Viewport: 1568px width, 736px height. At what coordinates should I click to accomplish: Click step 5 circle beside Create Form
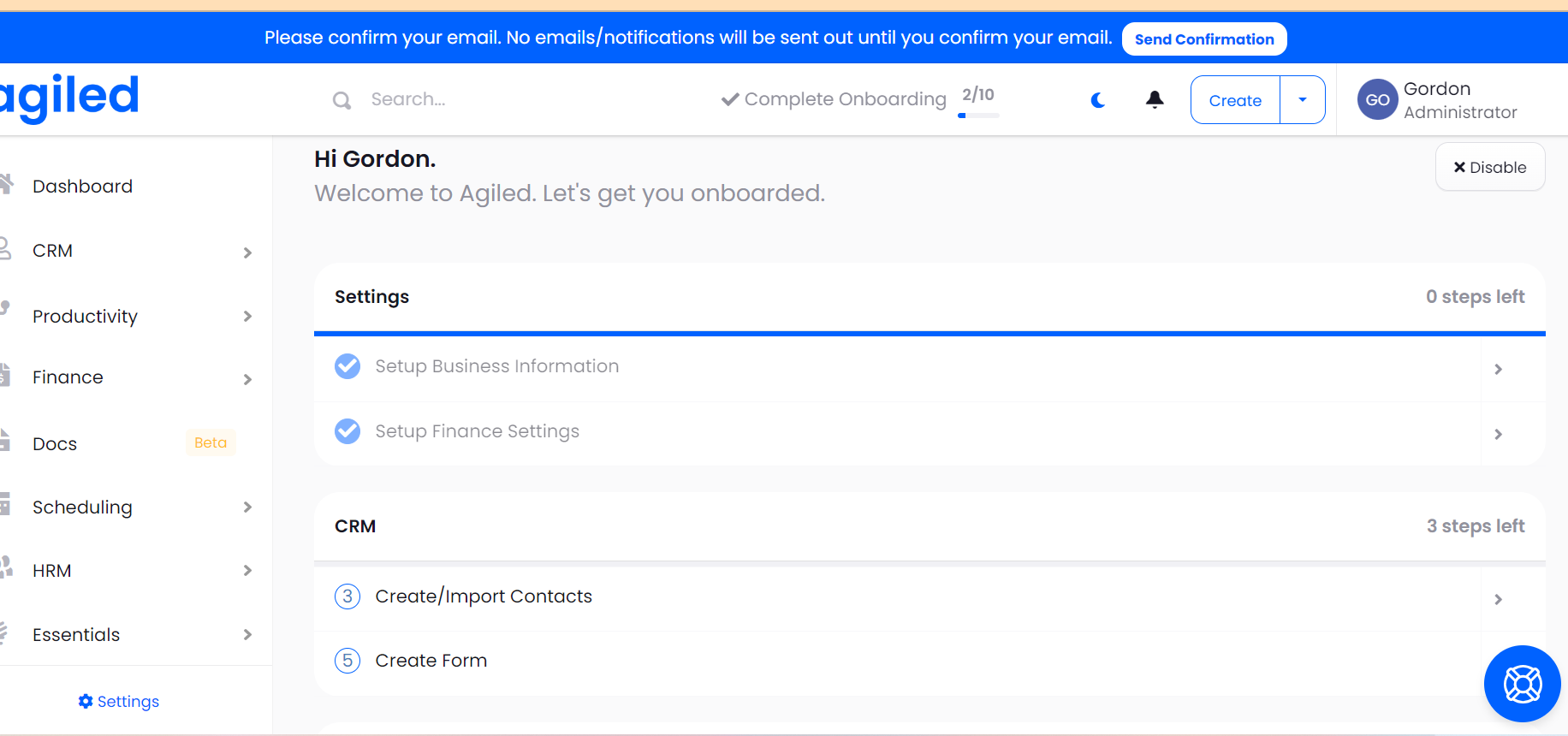click(347, 661)
